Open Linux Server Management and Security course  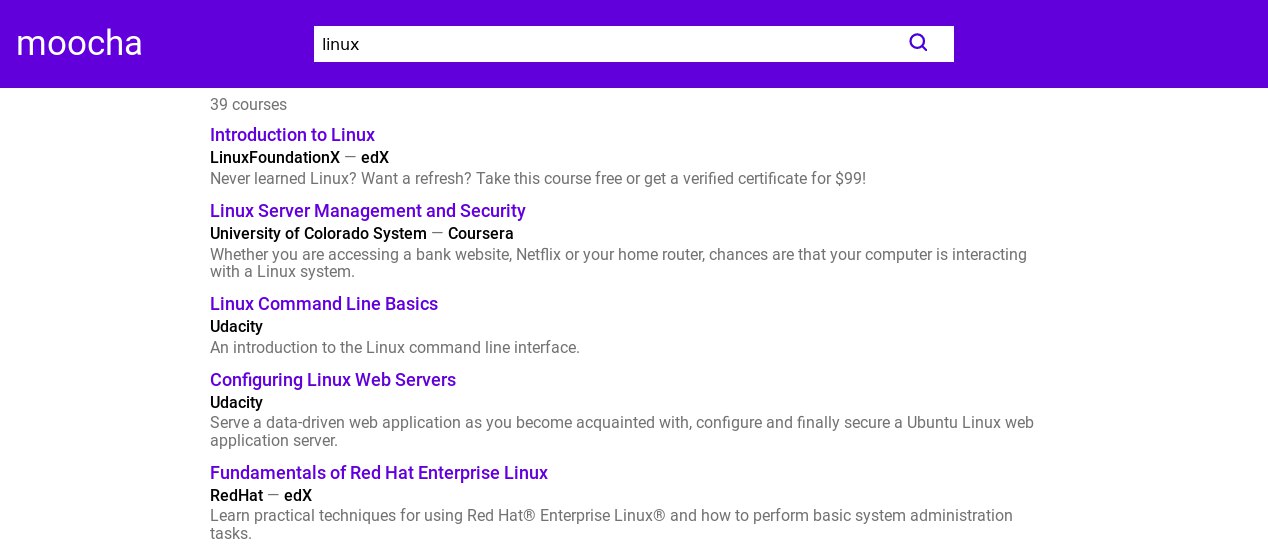click(x=367, y=211)
